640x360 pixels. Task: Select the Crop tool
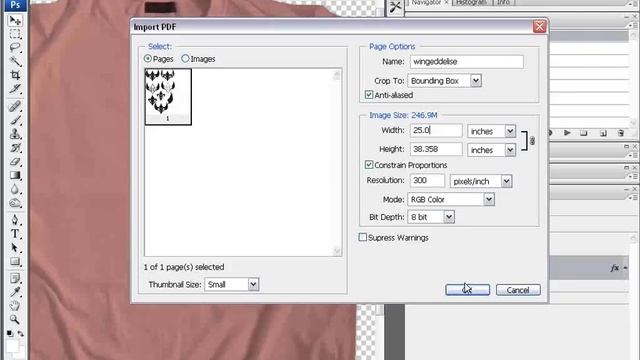(x=15, y=75)
